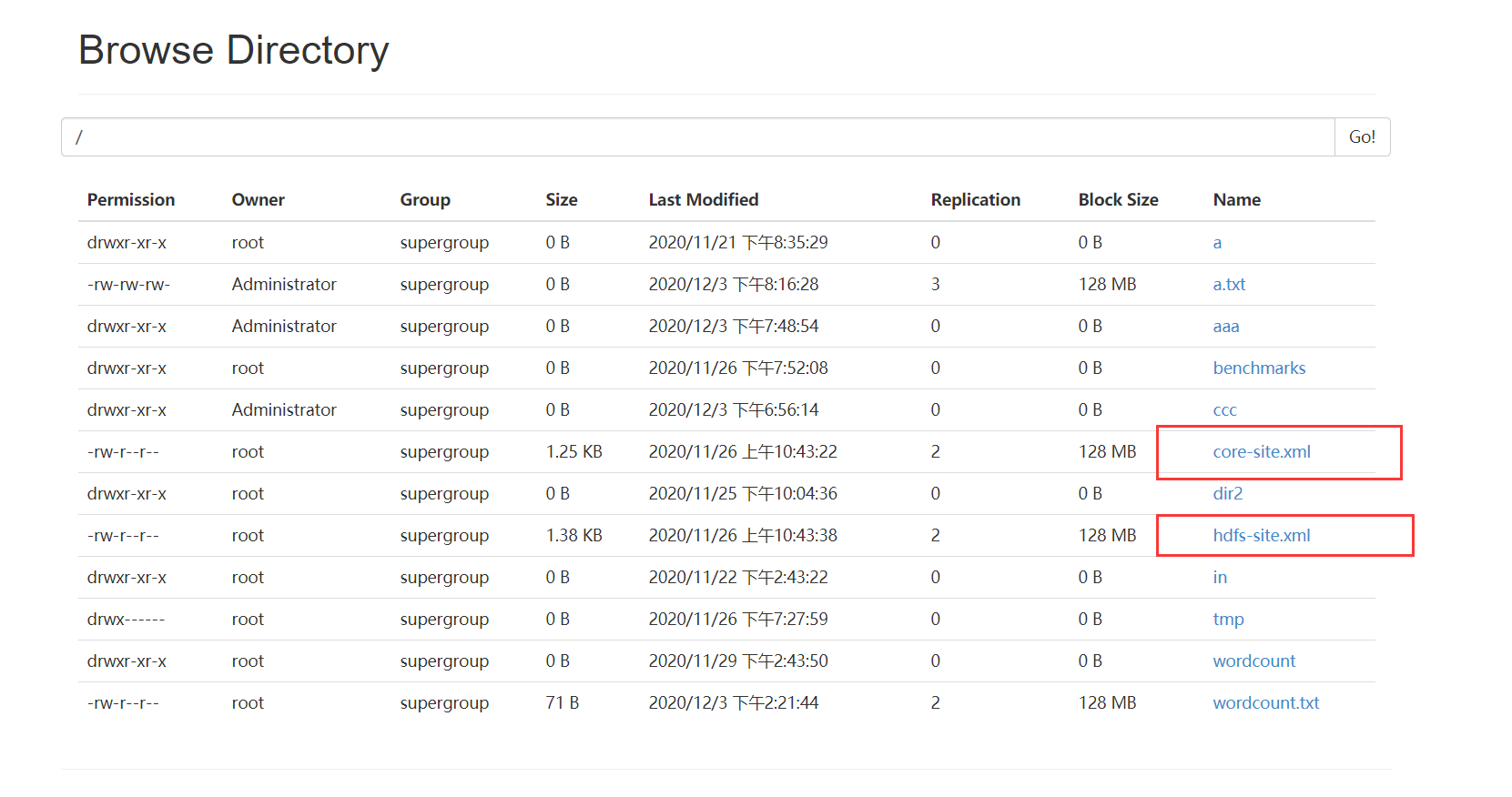
Task: Select the date 2020/12/3 下午6:56:14
Action: click(x=734, y=410)
